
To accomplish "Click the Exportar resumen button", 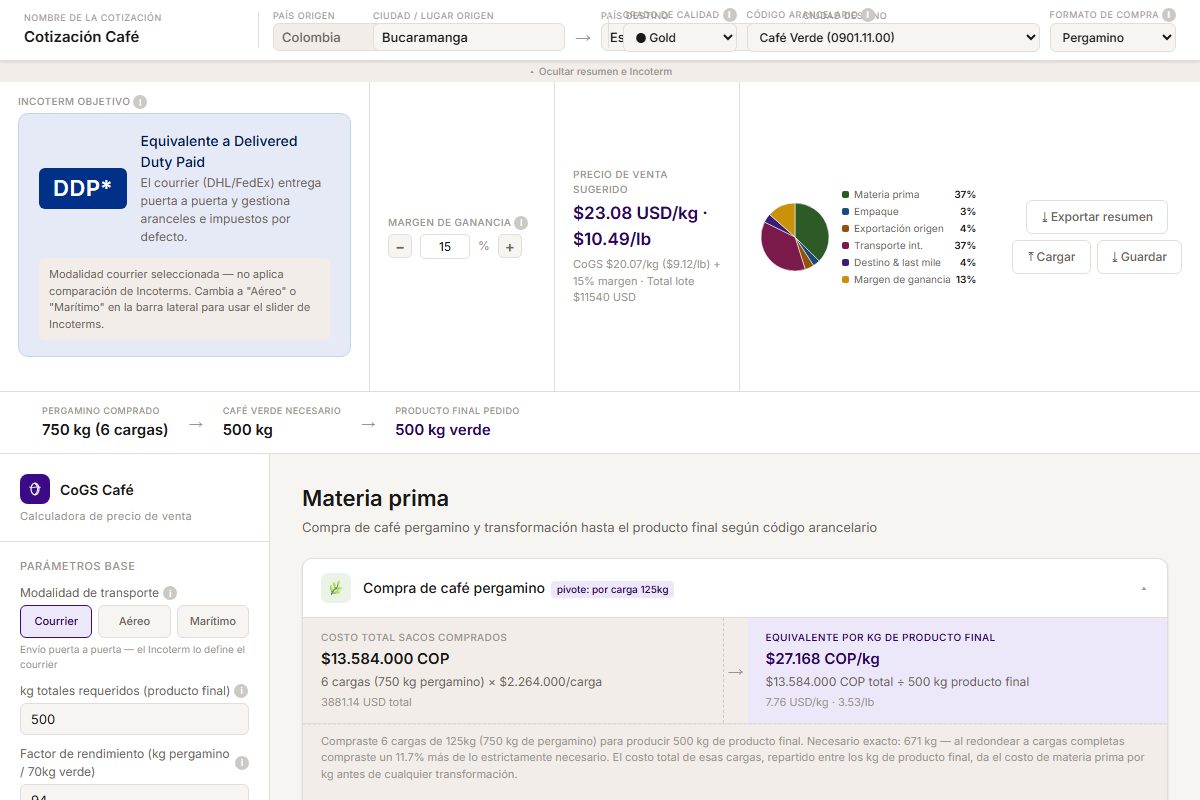I will [1097, 217].
